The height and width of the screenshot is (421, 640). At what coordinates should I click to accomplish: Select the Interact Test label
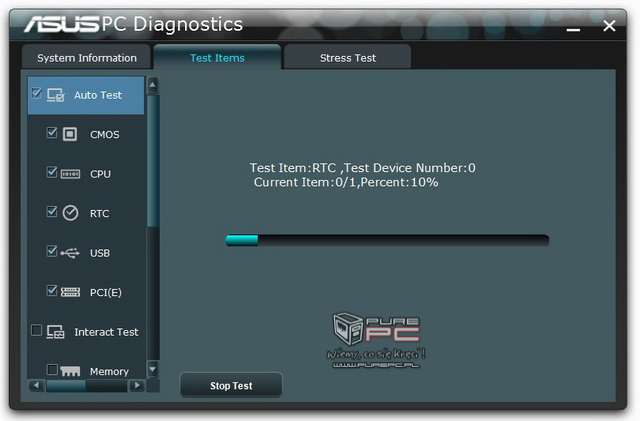[x=107, y=332]
